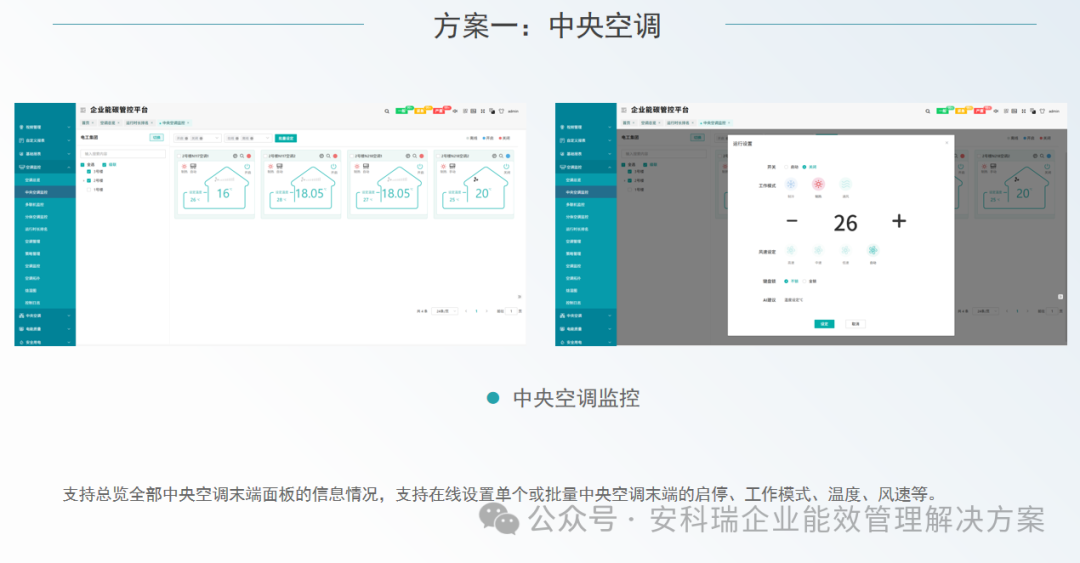The height and width of the screenshot is (563, 1080).
Task: Select the 送风 wave mode icon in dialog
Action: (846, 184)
